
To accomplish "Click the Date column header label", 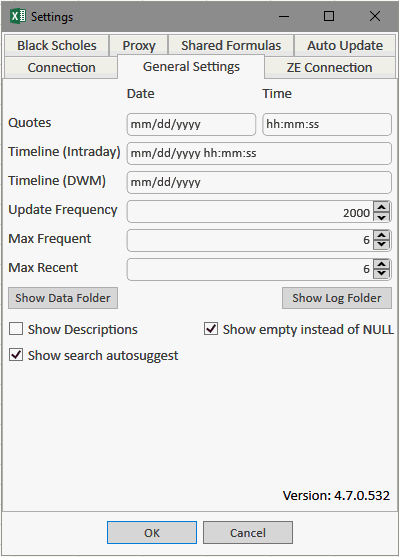I will tap(141, 94).
